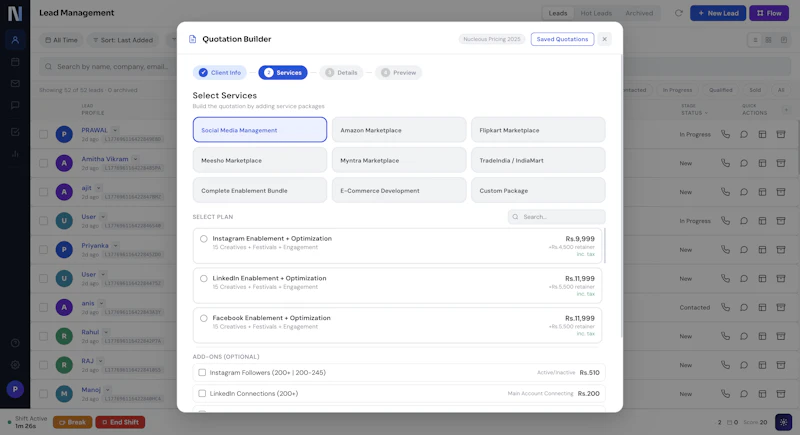Filter leads by Qualified stage

click(720, 90)
